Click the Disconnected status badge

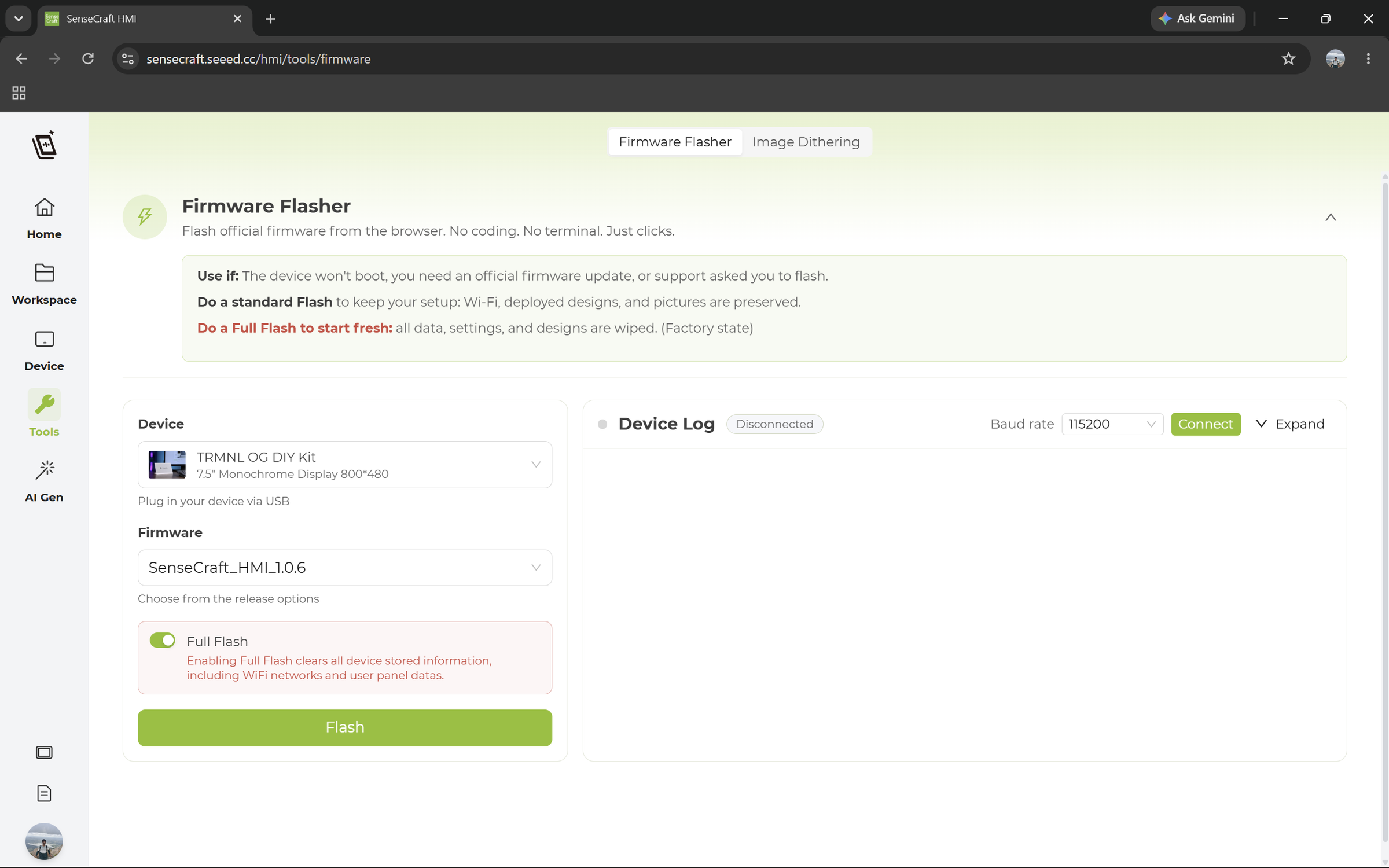[x=774, y=424]
